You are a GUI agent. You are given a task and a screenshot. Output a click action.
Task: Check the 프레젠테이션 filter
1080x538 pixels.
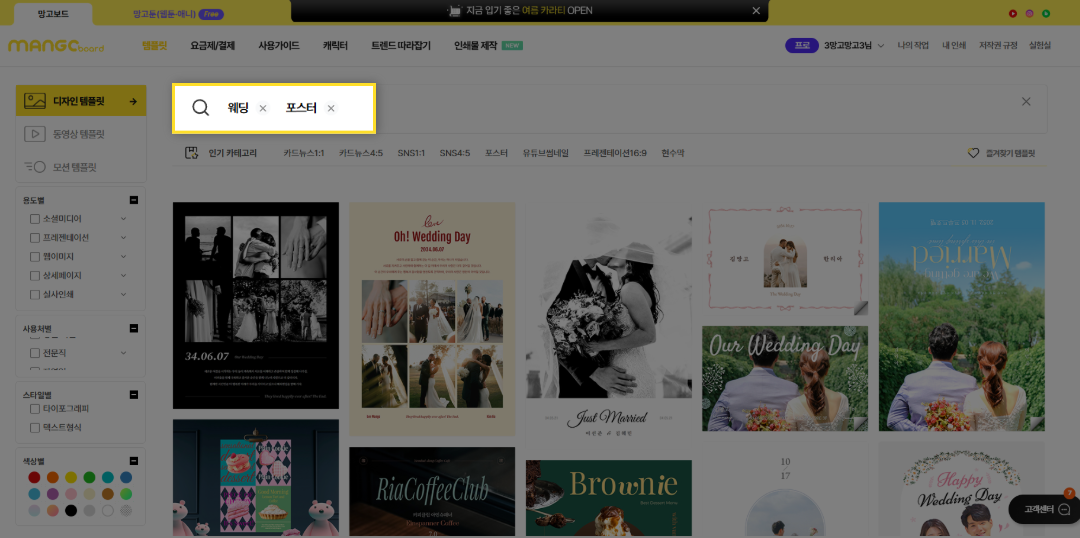(34, 238)
